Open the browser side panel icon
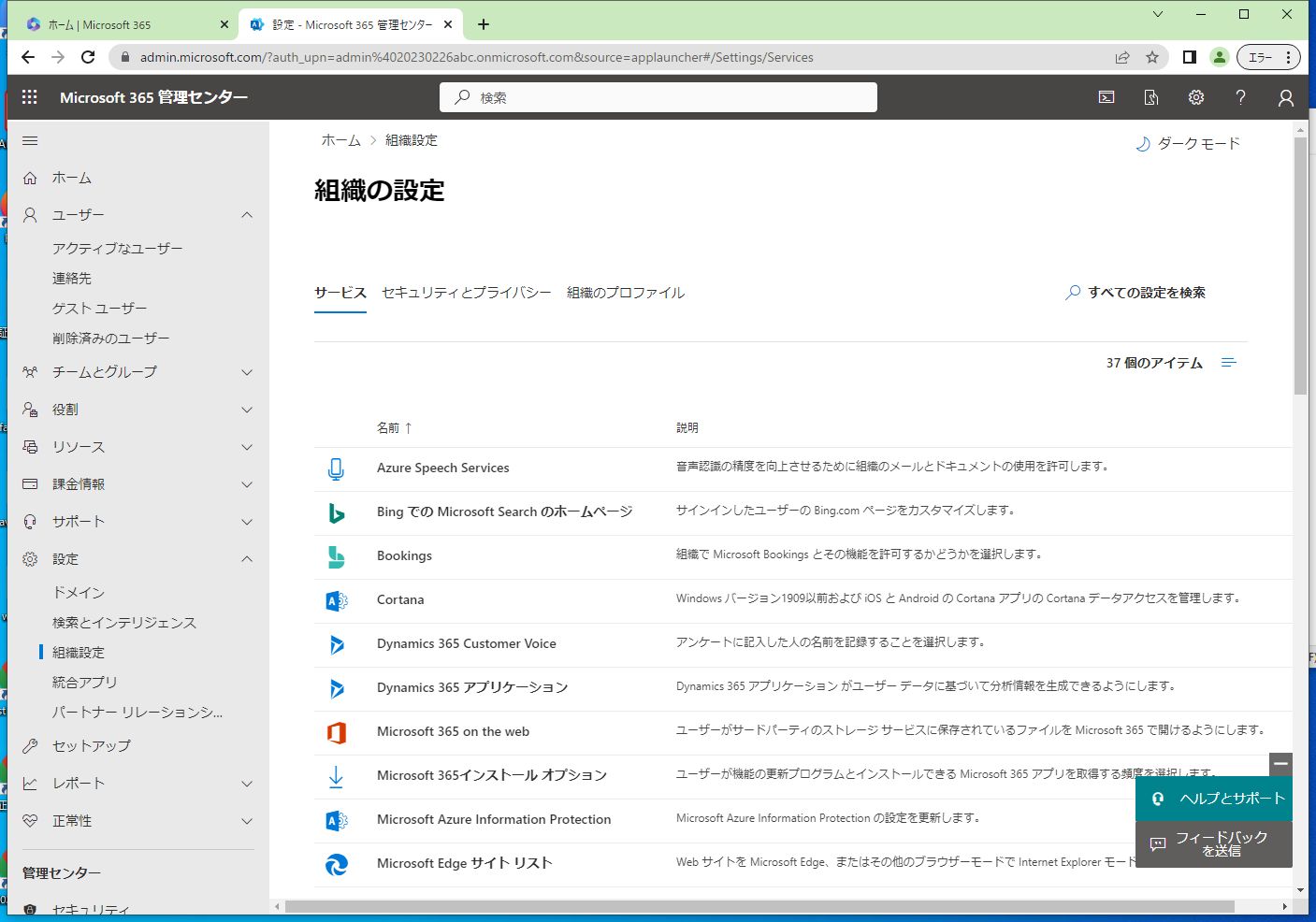Screen dimensions: 1316x922 point(1189,57)
